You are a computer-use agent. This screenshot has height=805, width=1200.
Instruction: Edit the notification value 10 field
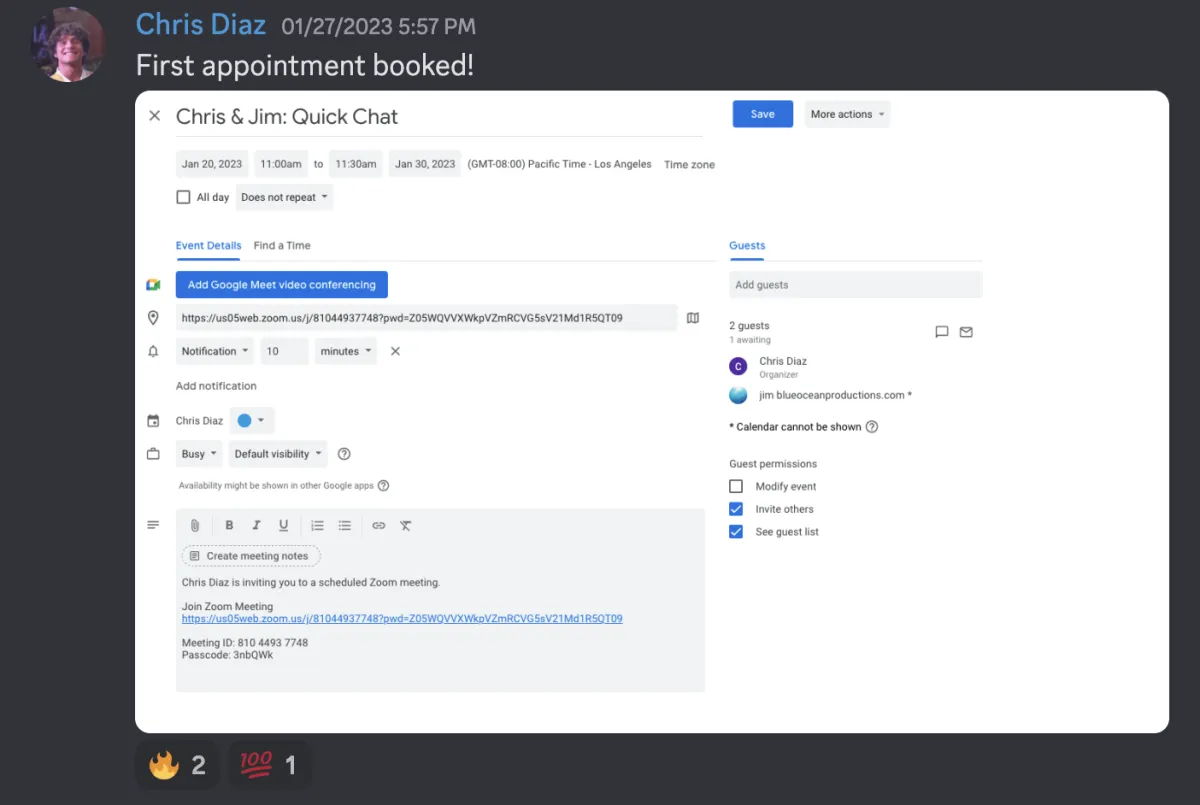point(285,351)
